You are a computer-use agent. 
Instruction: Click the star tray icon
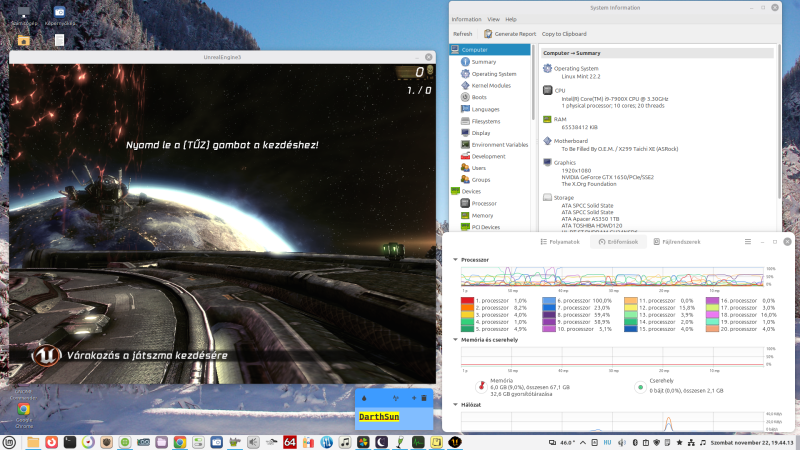[679, 443]
